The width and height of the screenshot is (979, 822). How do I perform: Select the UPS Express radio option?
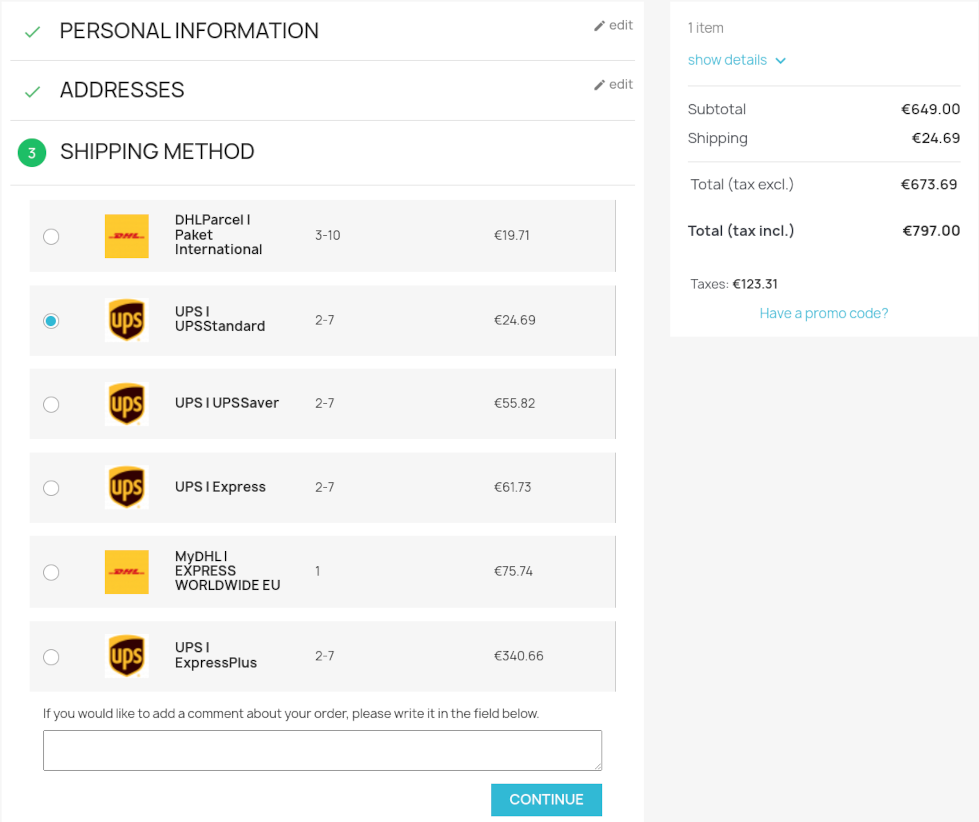[51, 488]
